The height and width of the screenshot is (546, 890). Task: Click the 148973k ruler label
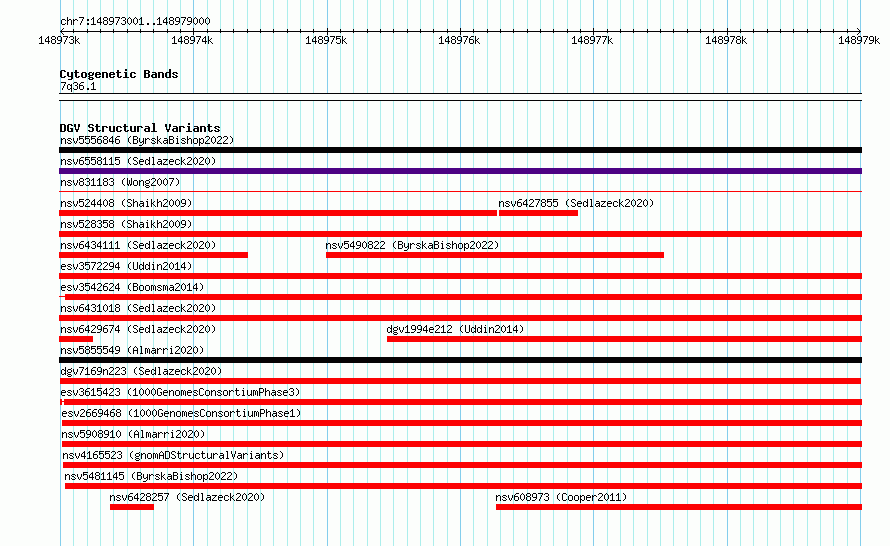[x=59, y=40]
